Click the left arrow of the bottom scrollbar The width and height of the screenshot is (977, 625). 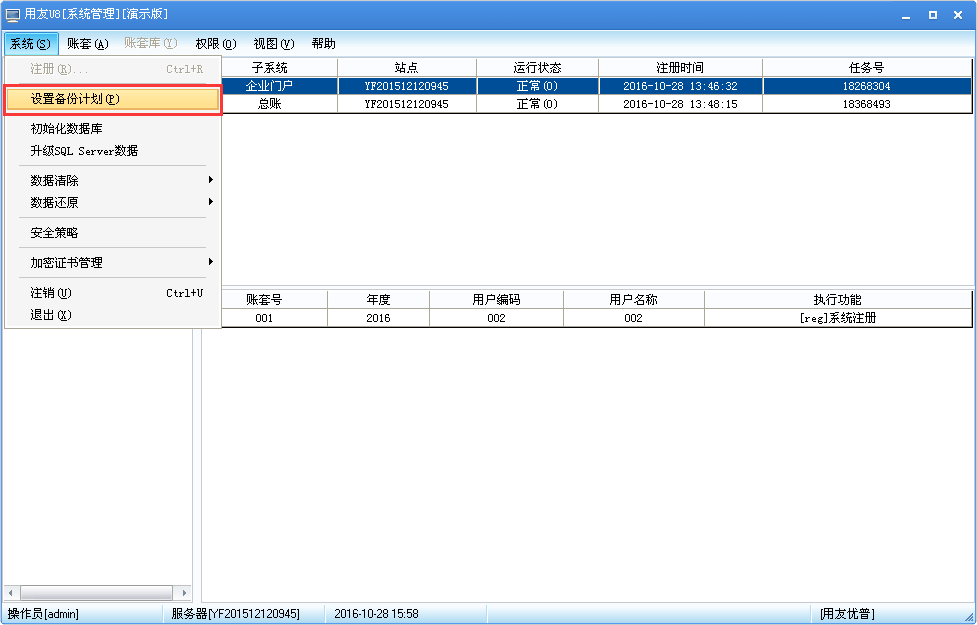(x=8, y=592)
